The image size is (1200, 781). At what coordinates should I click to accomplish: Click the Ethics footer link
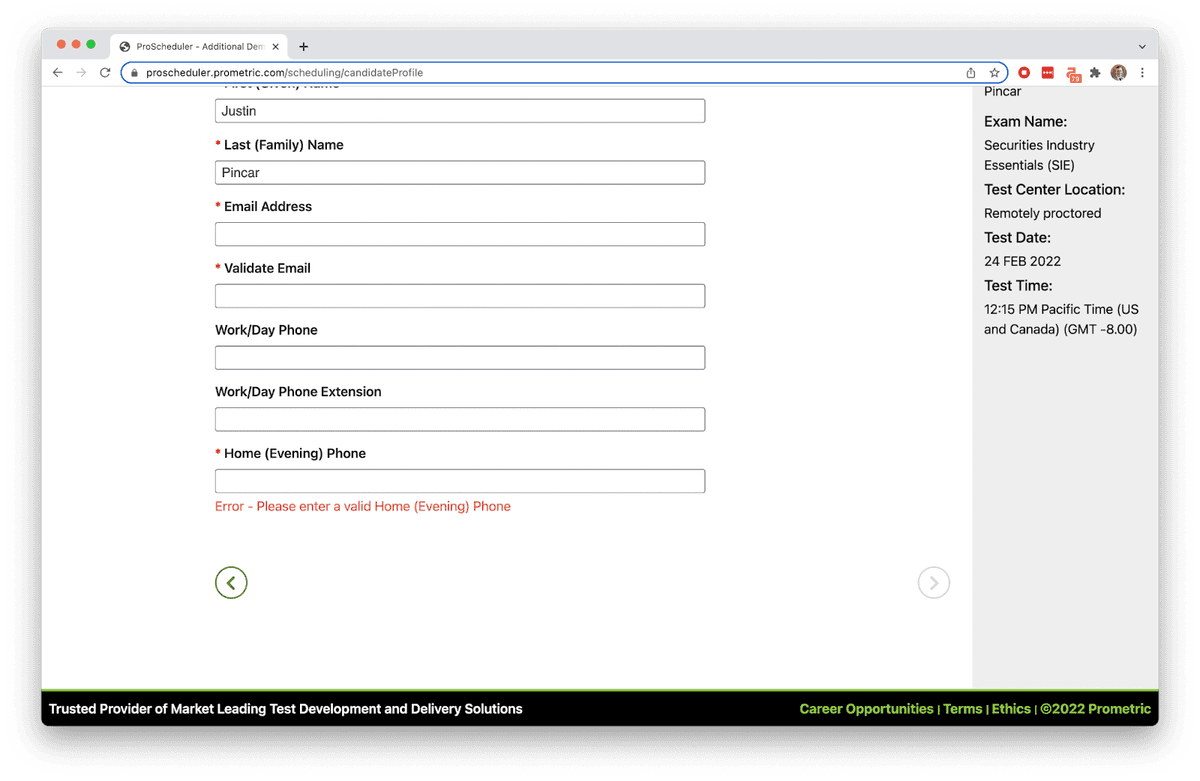pyautogui.click(x=1011, y=709)
